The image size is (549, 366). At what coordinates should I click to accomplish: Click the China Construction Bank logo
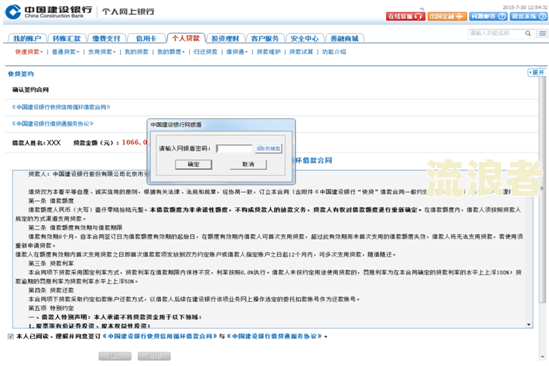[49, 11]
